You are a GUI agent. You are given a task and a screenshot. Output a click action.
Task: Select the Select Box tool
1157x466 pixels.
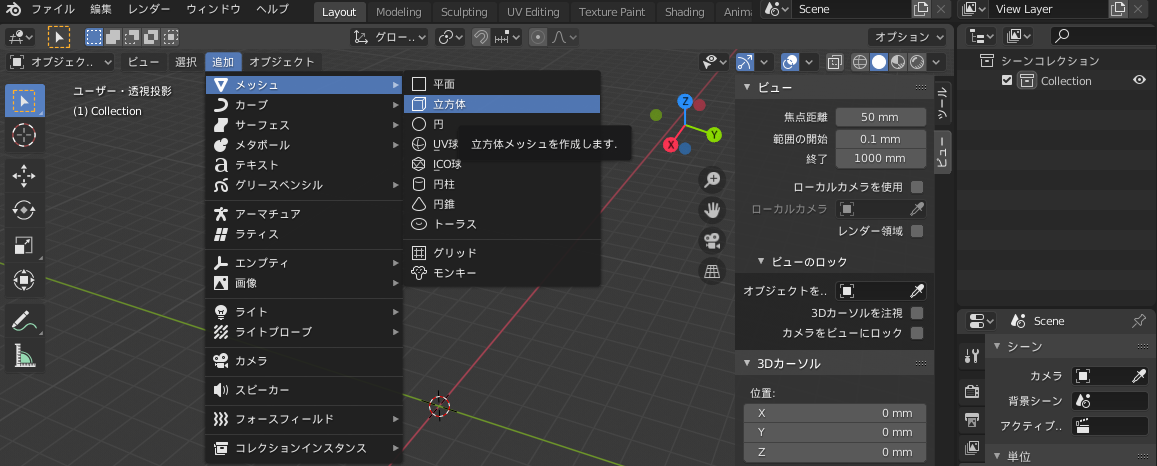(24, 101)
